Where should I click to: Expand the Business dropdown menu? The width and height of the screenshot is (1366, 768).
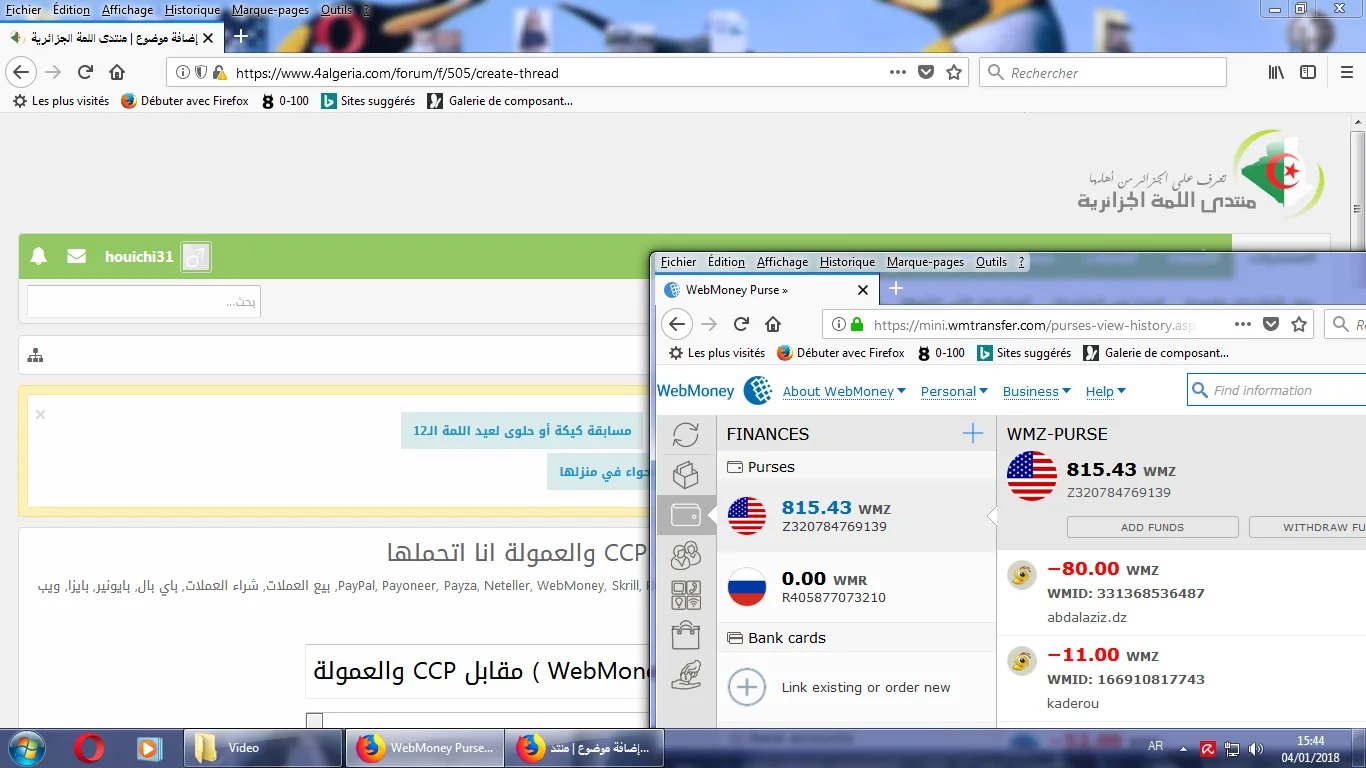(x=1036, y=392)
